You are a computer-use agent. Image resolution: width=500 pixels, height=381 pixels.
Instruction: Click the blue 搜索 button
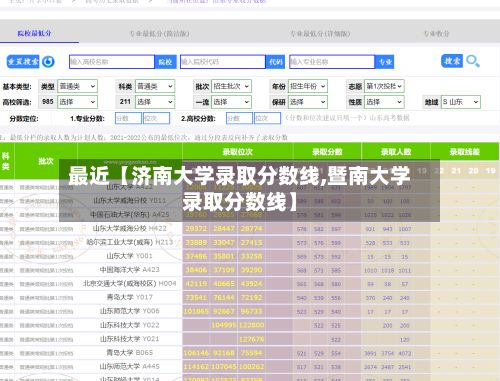[x=452, y=61]
